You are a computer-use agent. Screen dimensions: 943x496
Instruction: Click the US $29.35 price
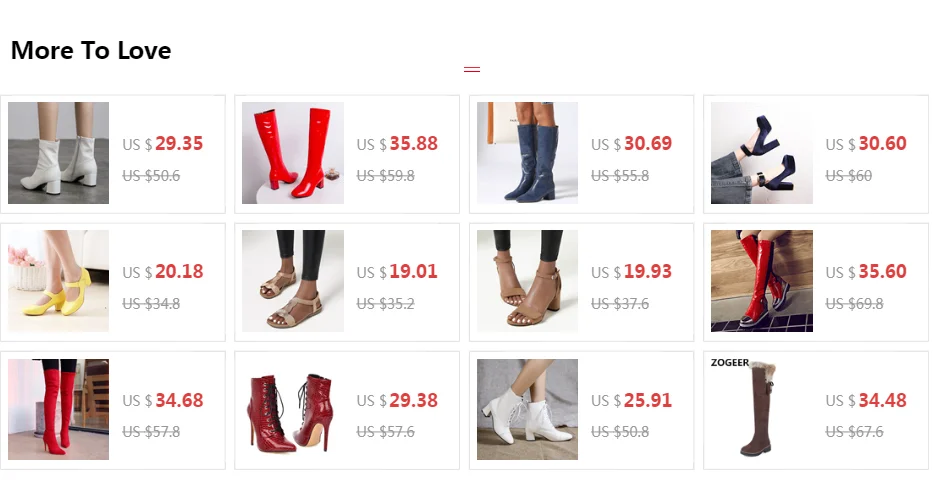pos(163,144)
